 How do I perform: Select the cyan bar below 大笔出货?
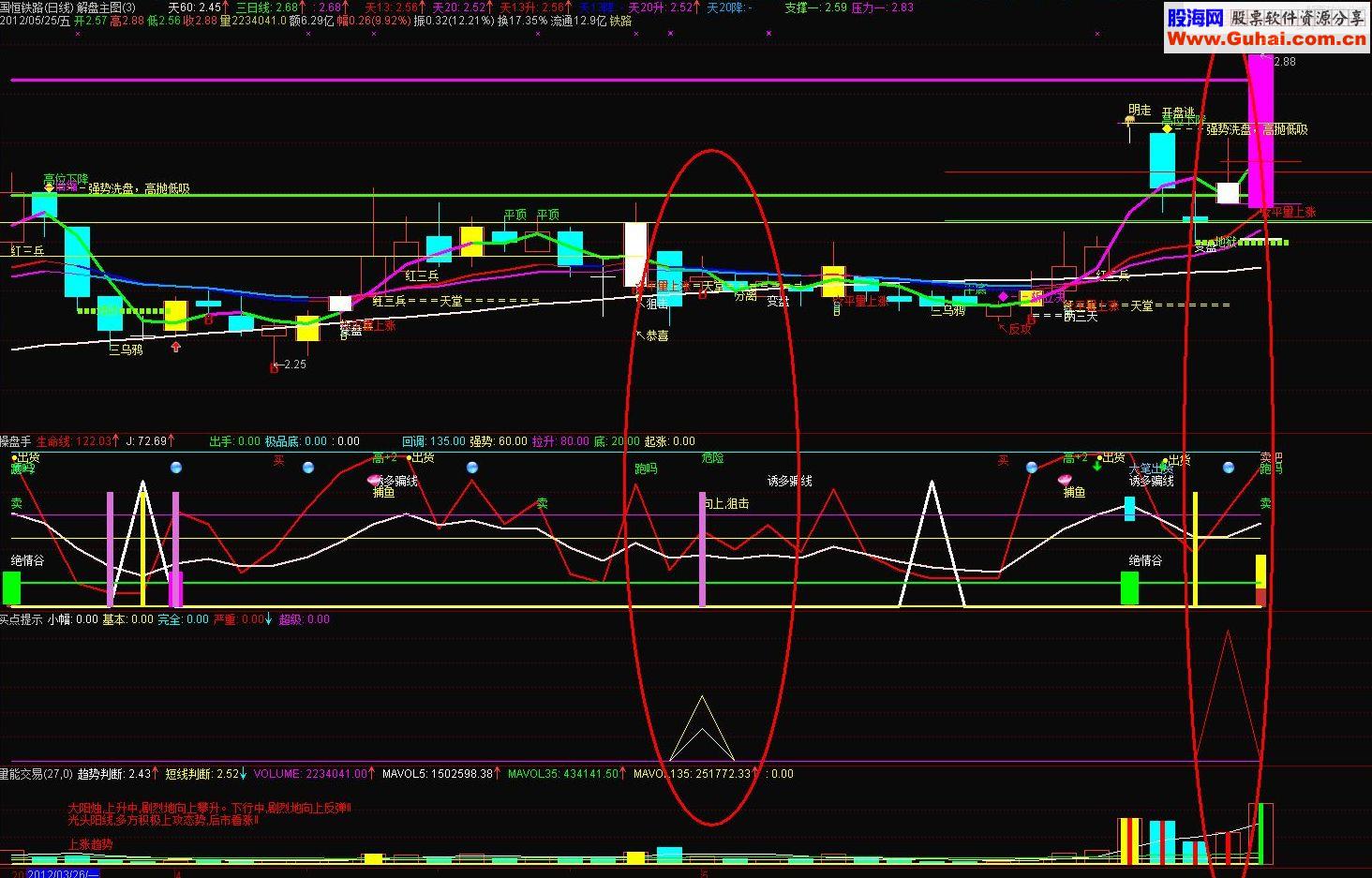1129,509
